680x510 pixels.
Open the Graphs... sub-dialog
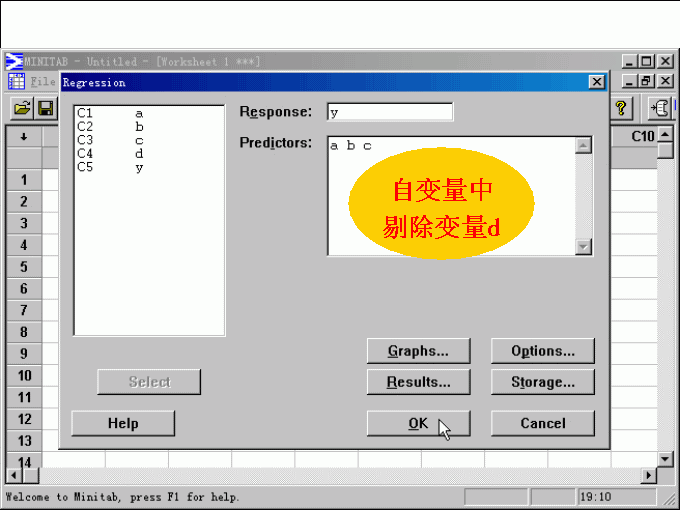(x=418, y=351)
